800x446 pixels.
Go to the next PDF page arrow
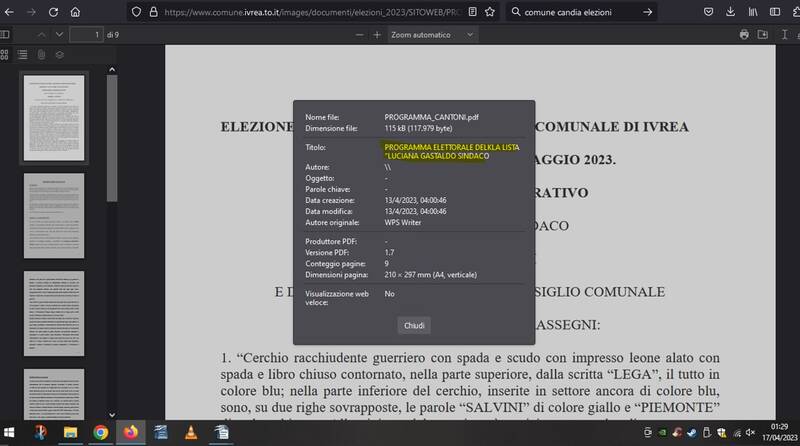click(x=61, y=34)
